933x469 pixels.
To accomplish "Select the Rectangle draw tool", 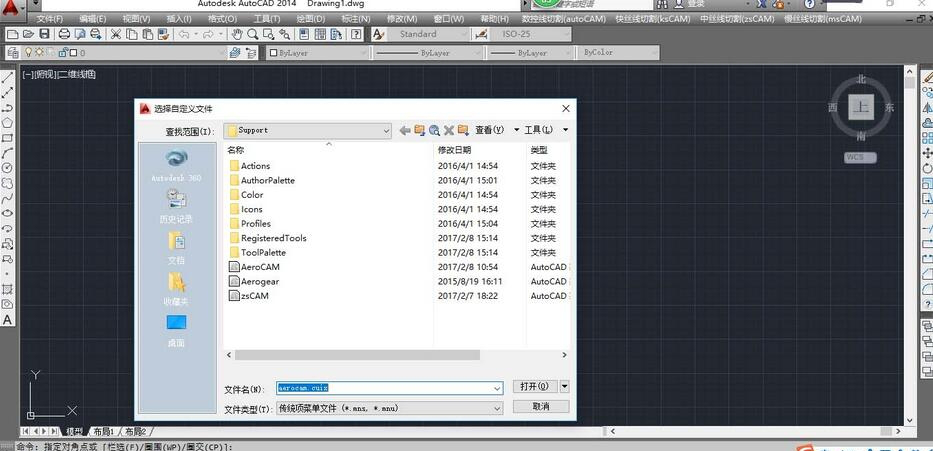I will 7,138.
